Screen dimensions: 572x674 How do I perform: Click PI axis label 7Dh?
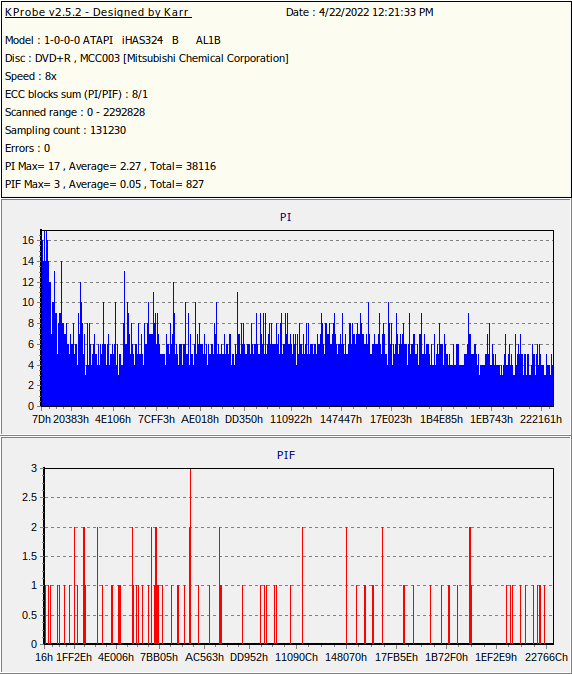41,419
